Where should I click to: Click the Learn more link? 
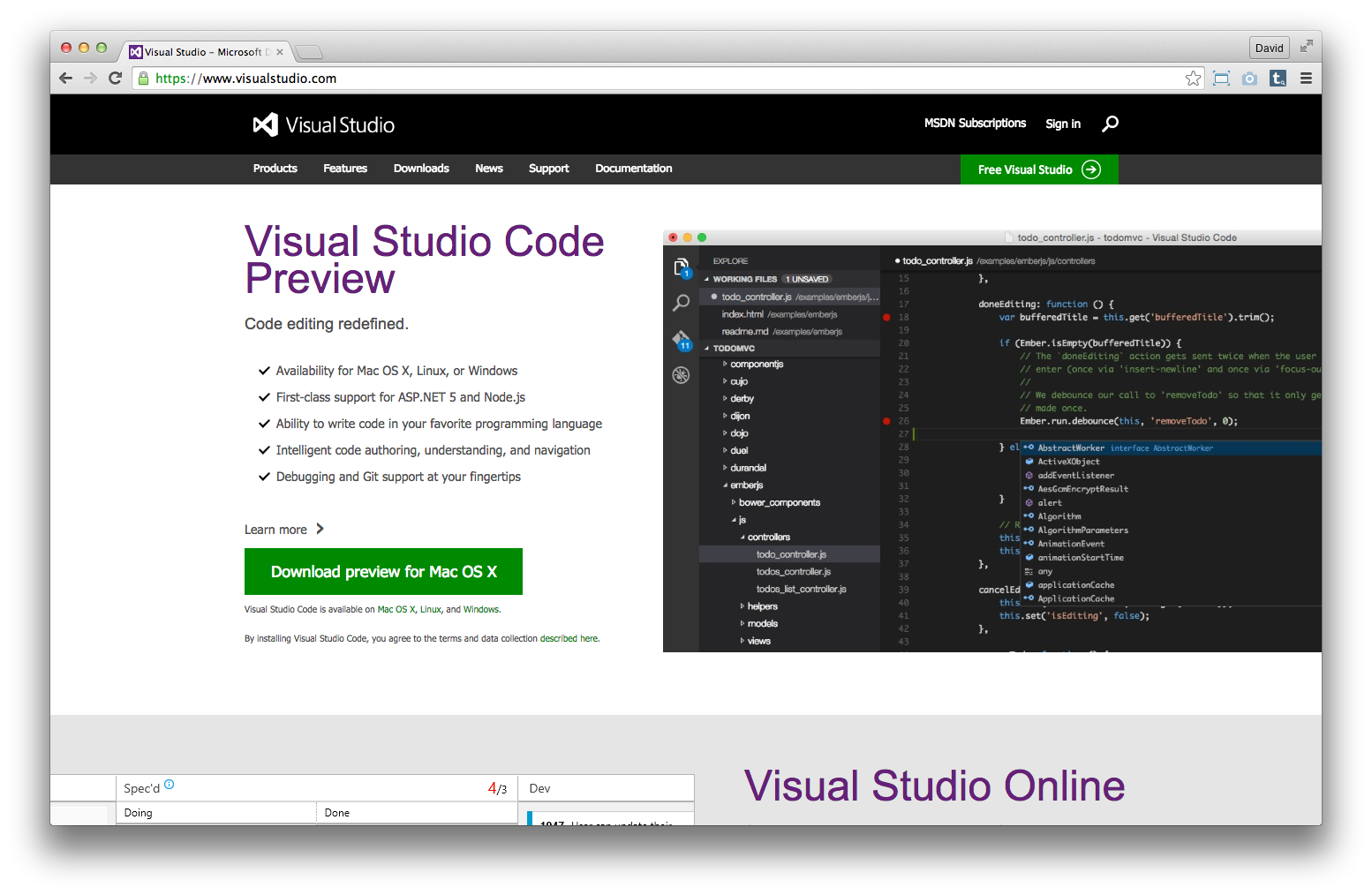(284, 530)
